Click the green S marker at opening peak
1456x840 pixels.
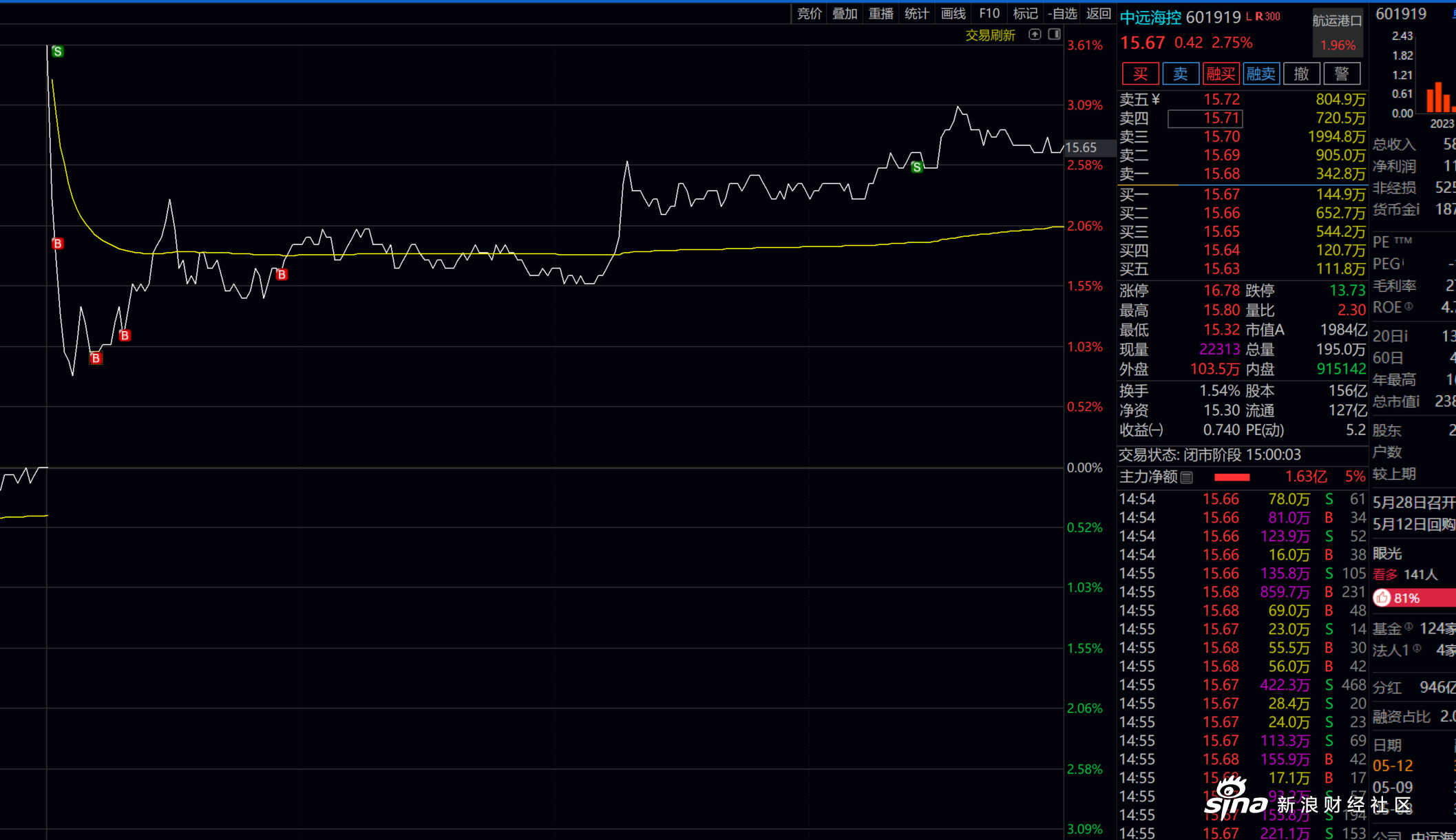[58, 52]
